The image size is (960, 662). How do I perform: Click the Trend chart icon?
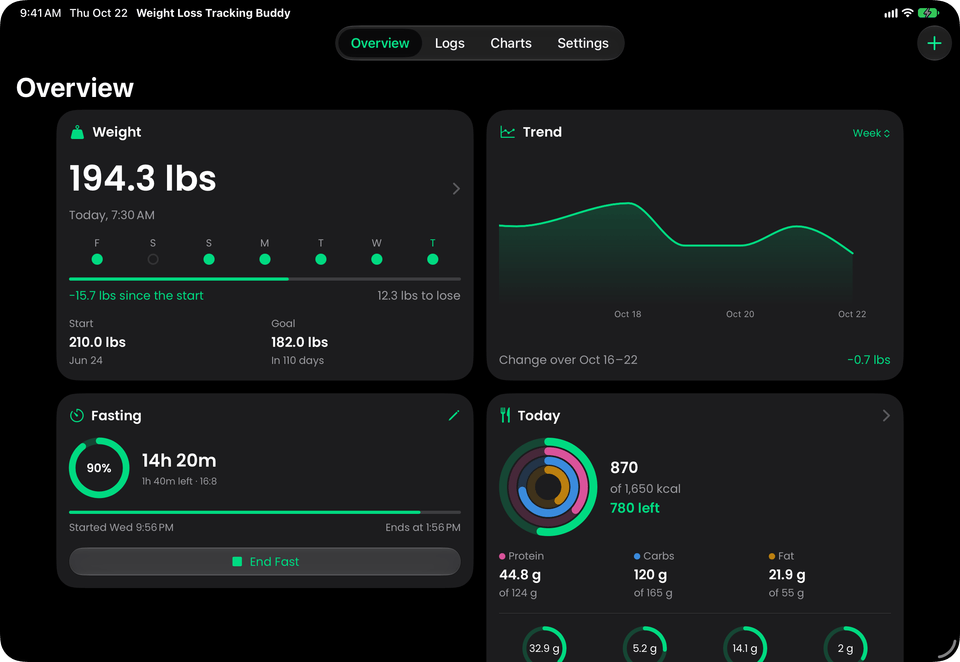click(508, 132)
